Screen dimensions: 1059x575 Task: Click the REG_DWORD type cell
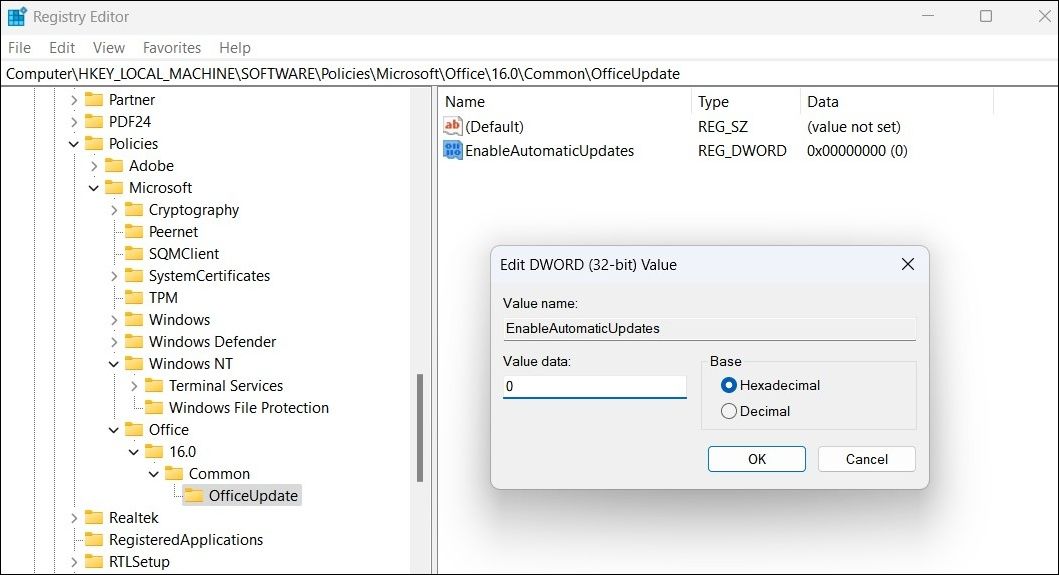tap(742, 151)
